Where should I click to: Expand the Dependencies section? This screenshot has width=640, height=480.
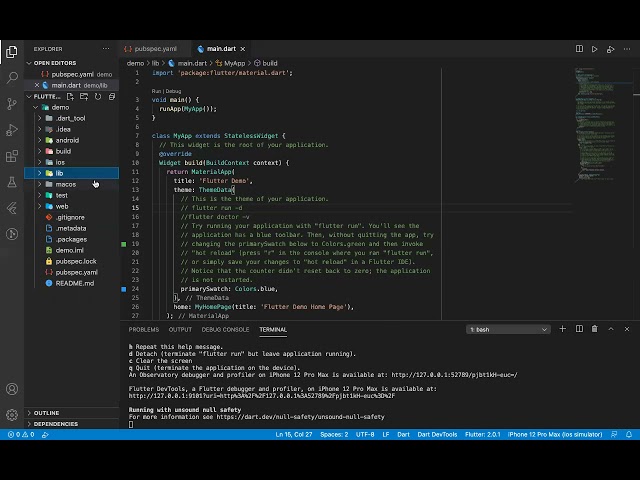[55, 424]
